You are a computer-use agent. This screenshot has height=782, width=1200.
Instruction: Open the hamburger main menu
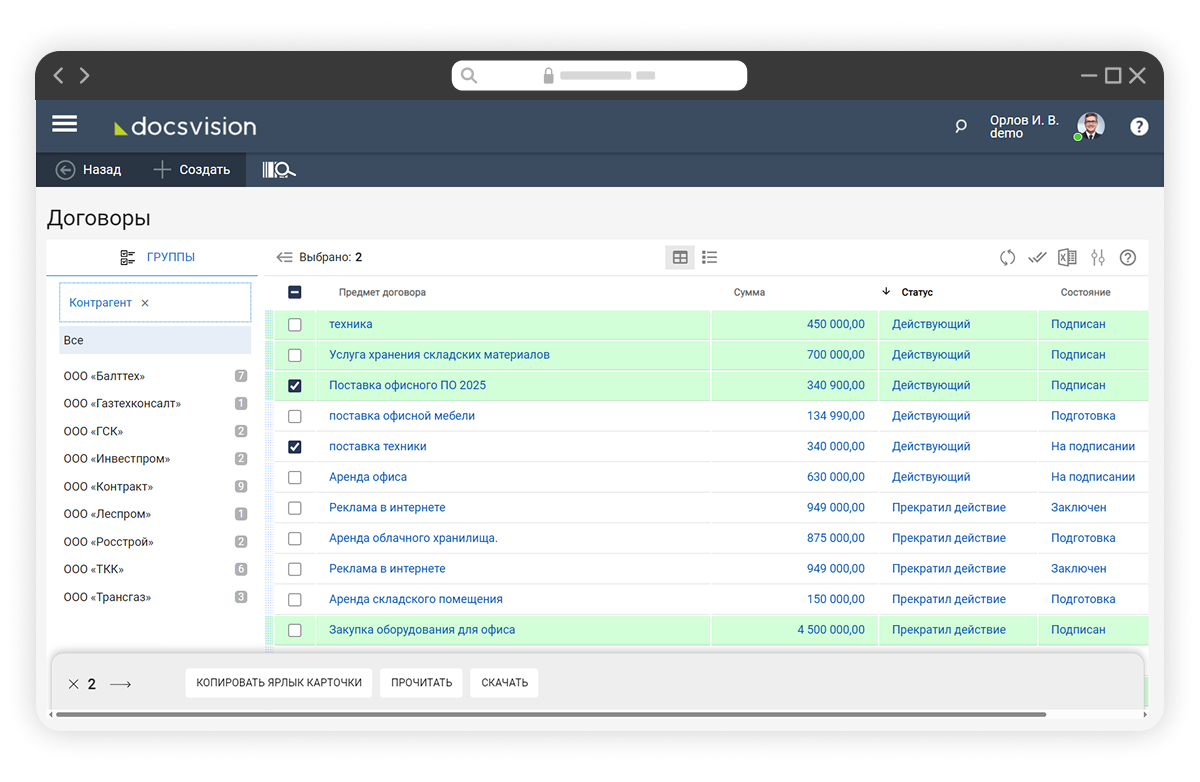tap(65, 124)
